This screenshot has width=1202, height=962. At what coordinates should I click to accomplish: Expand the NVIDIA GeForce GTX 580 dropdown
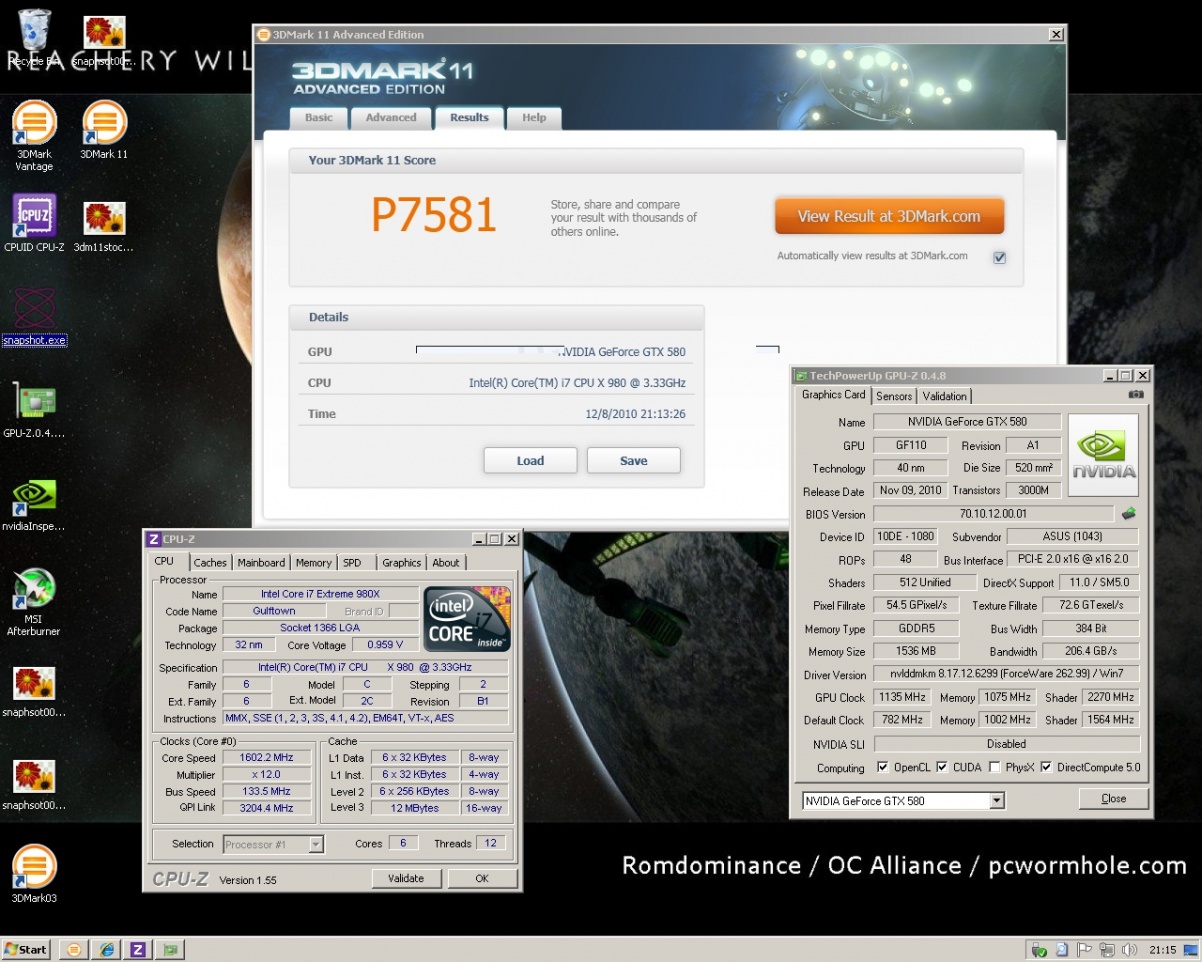point(996,801)
